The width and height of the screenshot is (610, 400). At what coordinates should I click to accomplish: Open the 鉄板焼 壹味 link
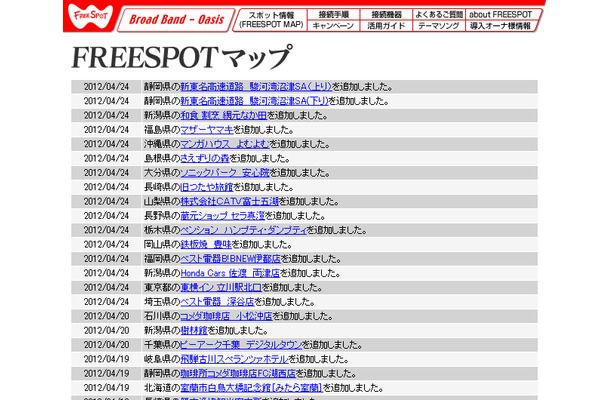tap(206, 245)
